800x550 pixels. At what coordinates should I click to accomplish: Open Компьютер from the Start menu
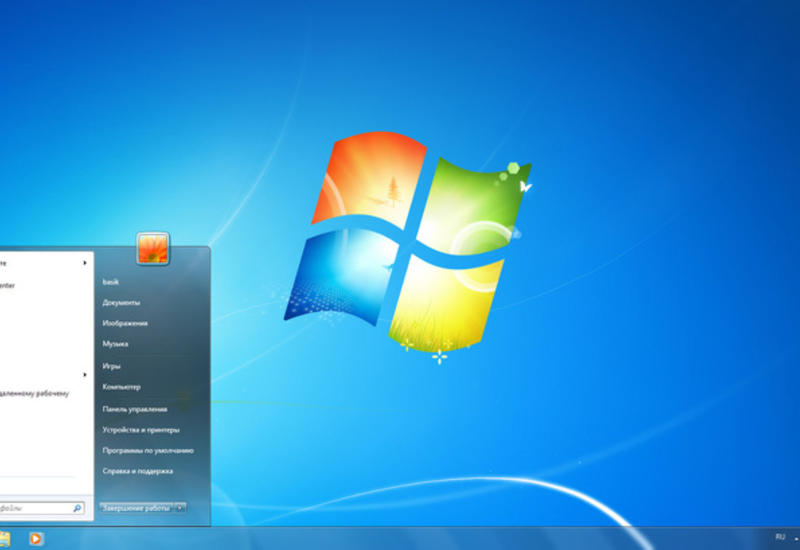[121, 387]
